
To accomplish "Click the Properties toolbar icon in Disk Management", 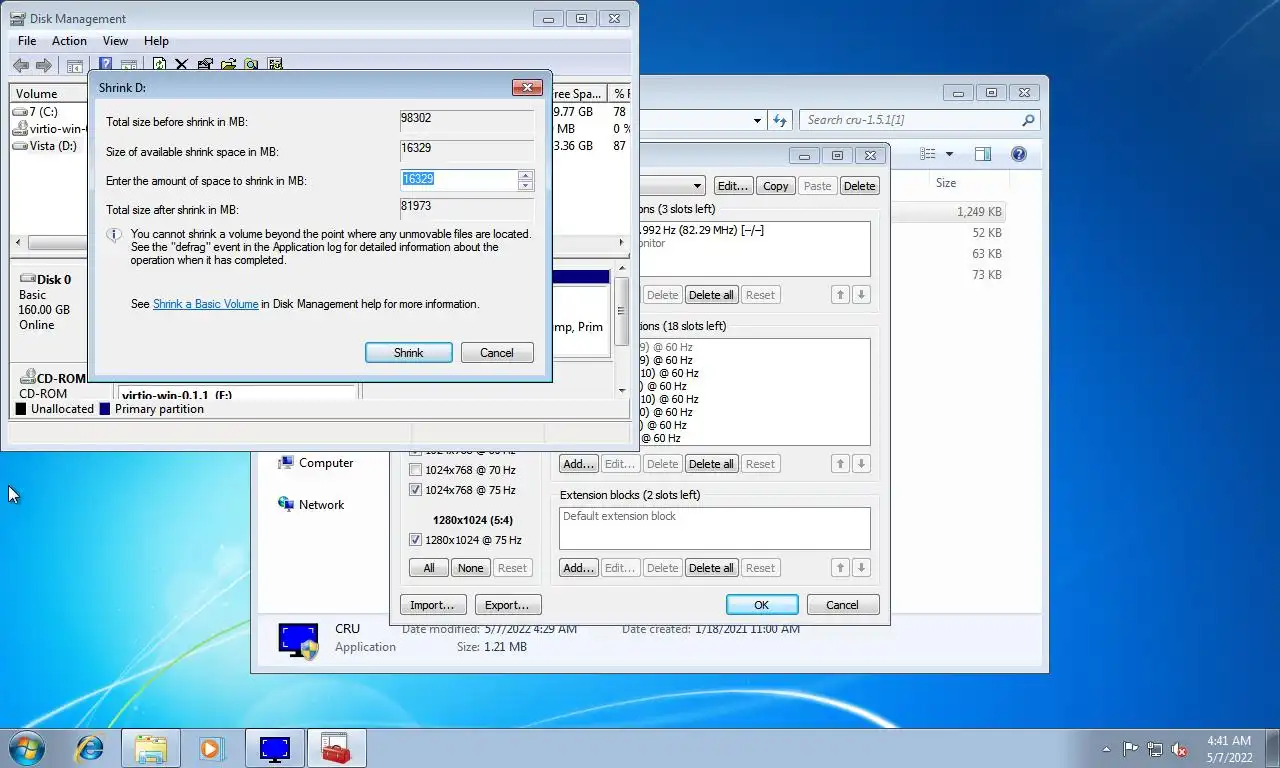I will pos(205,65).
